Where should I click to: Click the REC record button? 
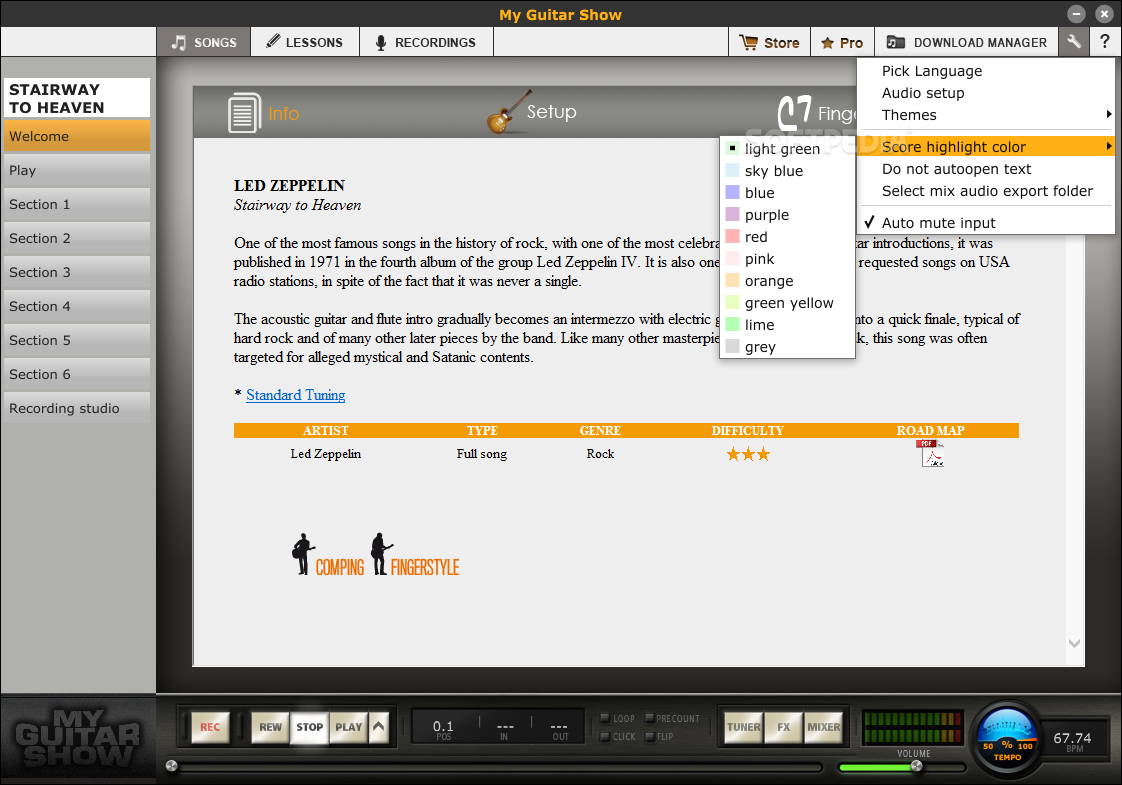210,727
